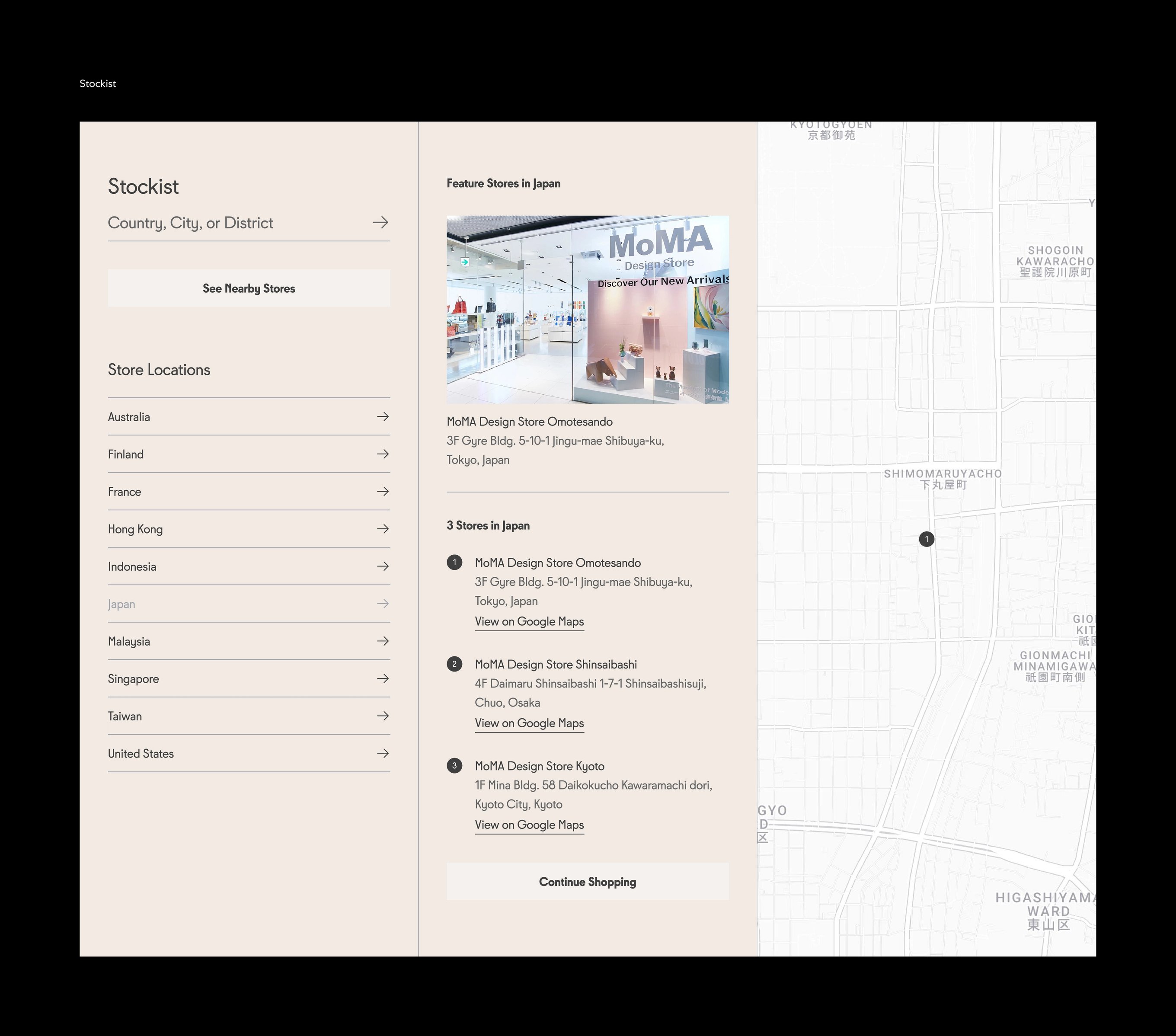Click the '4F Daimaru Shinsaibashi' address line

[x=590, y=683]
